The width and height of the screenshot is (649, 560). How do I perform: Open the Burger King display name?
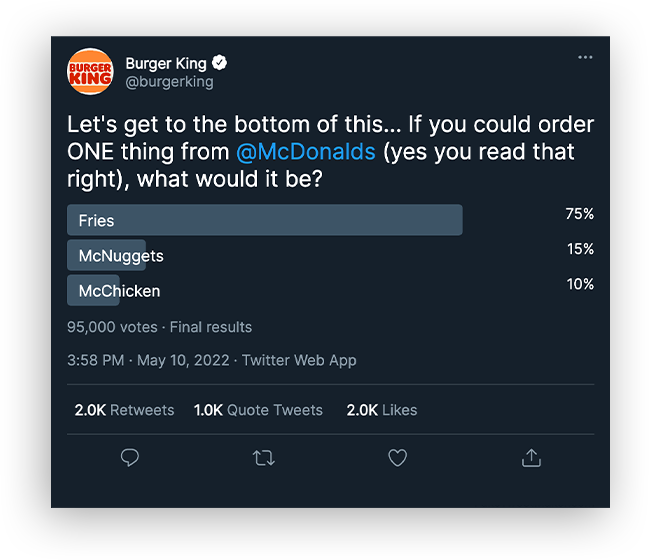pos(166,63)
